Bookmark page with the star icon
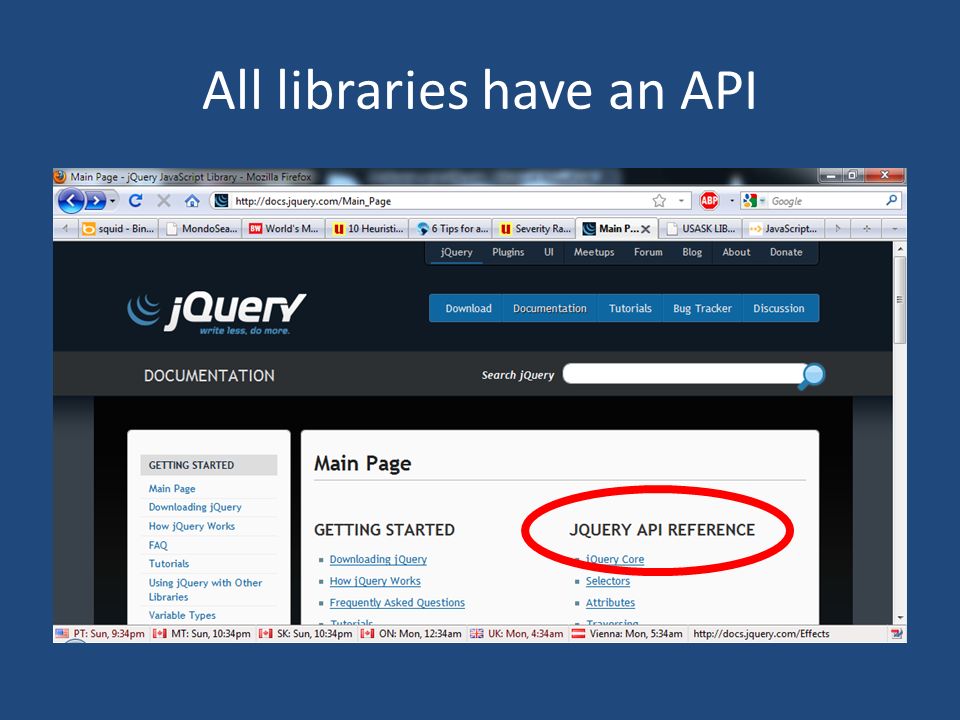The height and width of the screenshot is (720, 960). 659,201
